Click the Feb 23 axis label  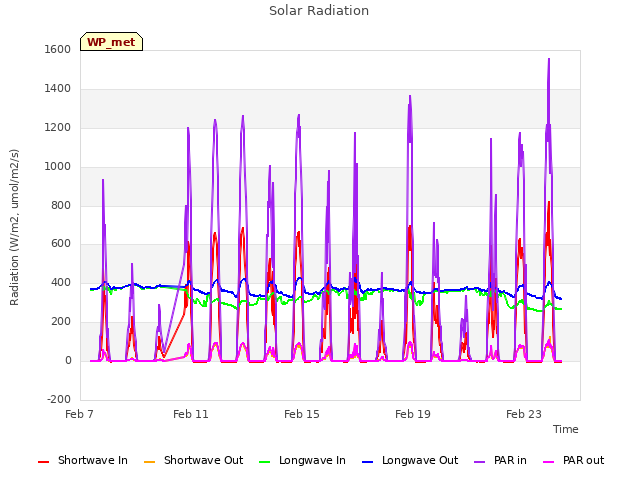(524, 414)
